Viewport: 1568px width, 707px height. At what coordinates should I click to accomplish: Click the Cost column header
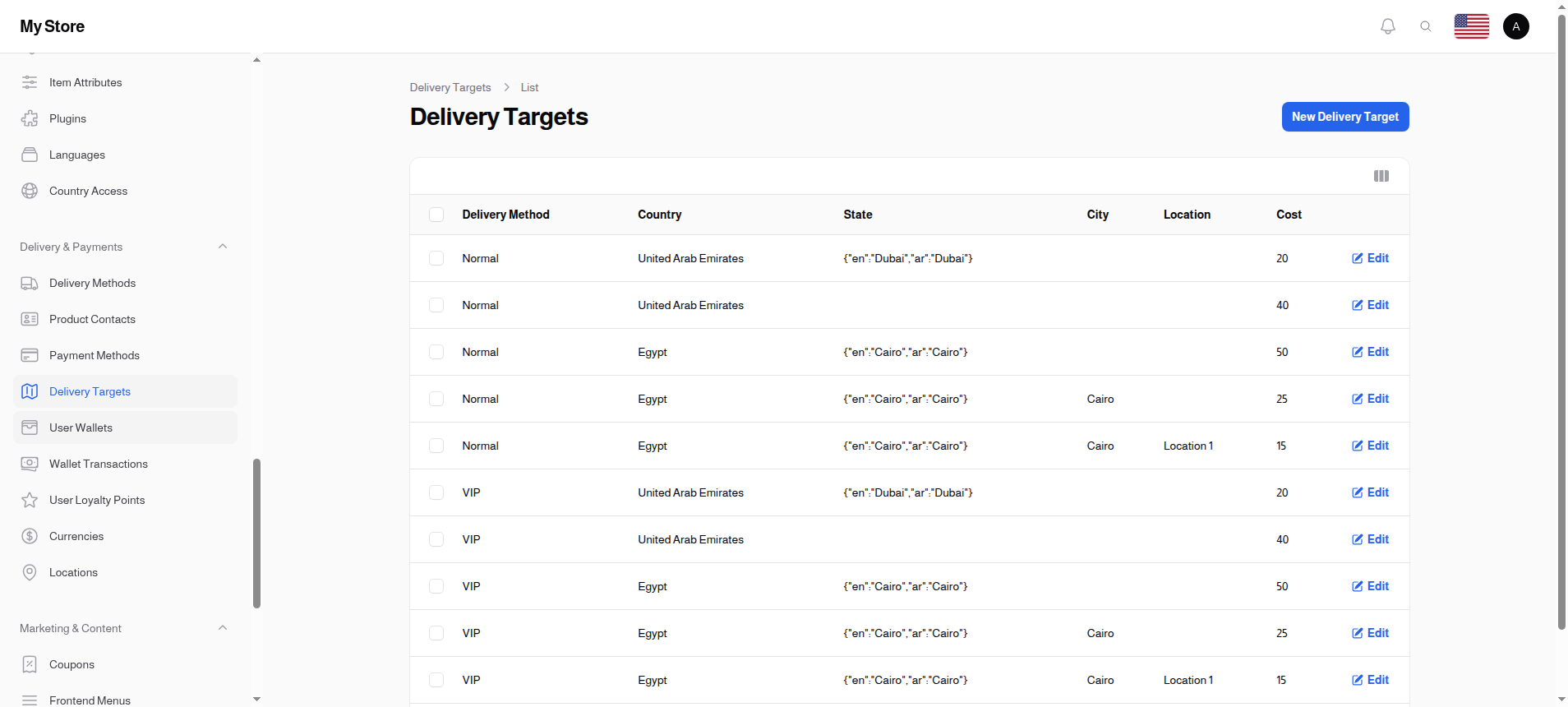click(1289, 215)
